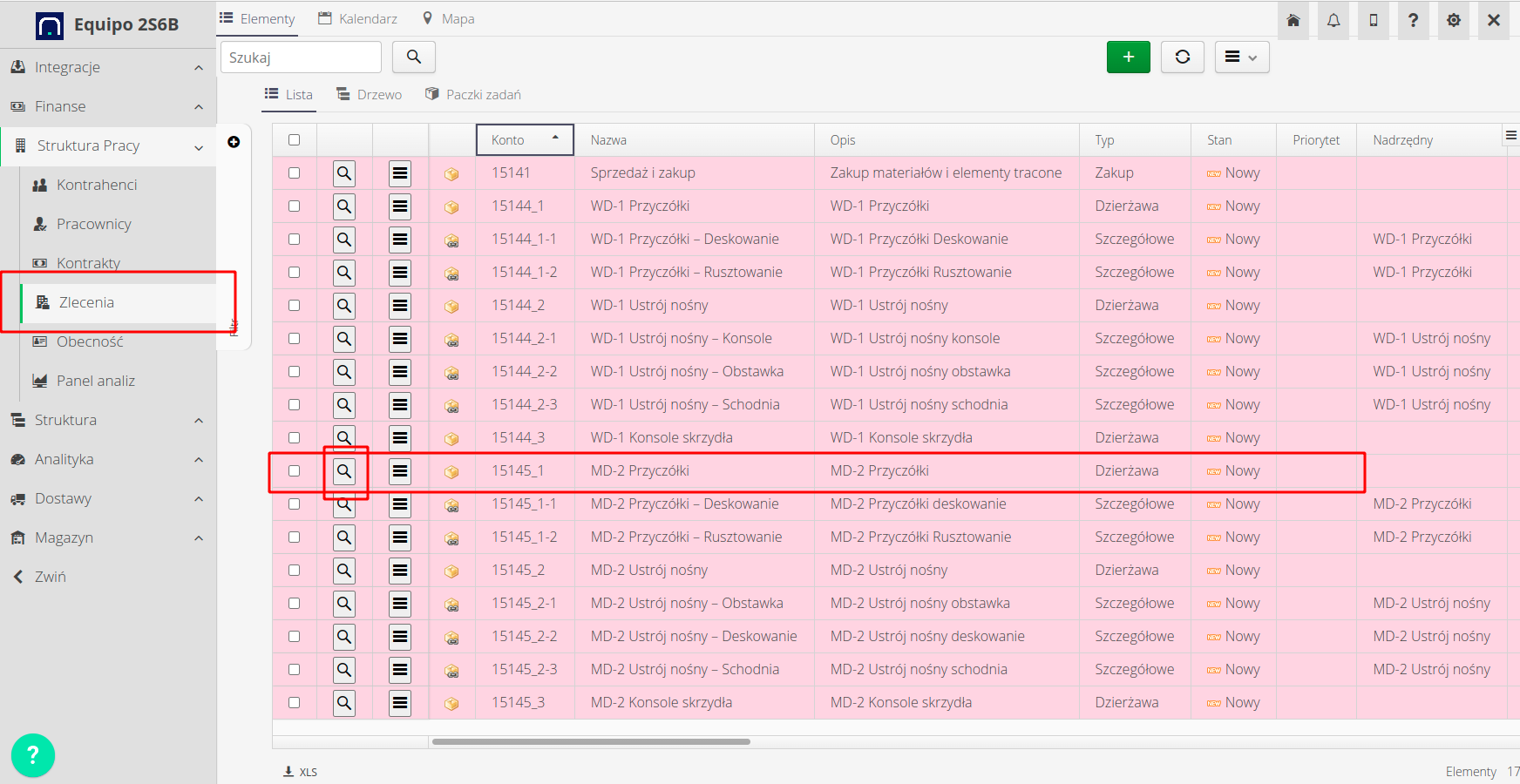This screenshot has width=1520, height=784.
Task: Run search using the magnifier button
Action: coord(413,57)
